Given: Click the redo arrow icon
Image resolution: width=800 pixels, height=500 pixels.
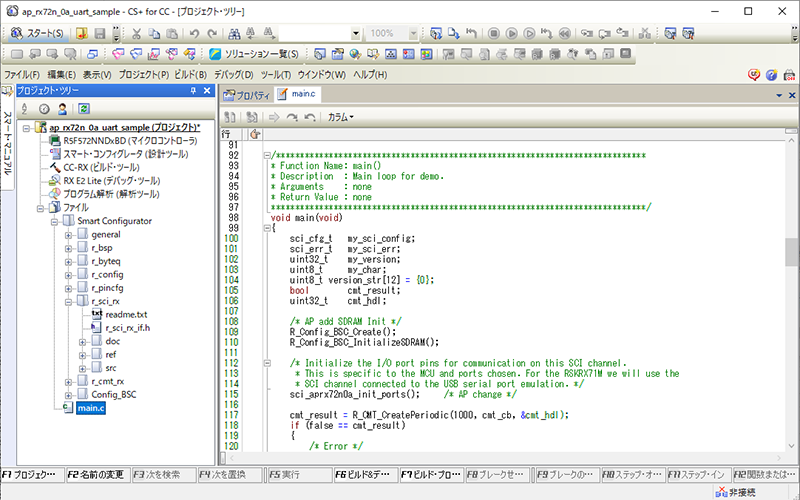Looking at the screenshot, I should tap(212, 34).
